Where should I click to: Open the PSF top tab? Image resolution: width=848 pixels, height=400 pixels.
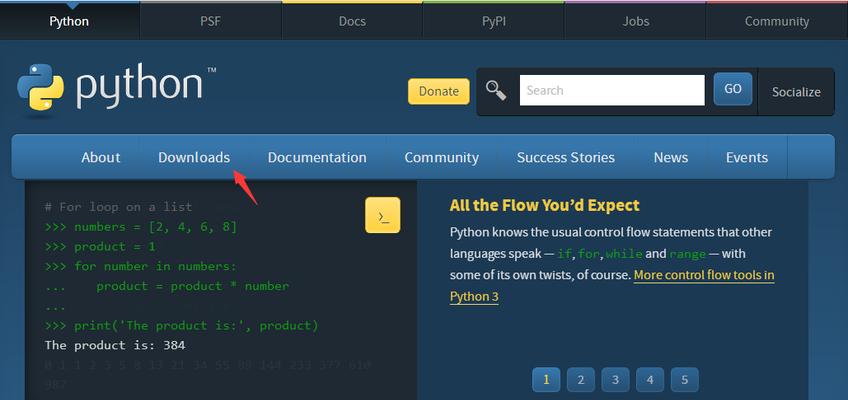click(210, 22)
